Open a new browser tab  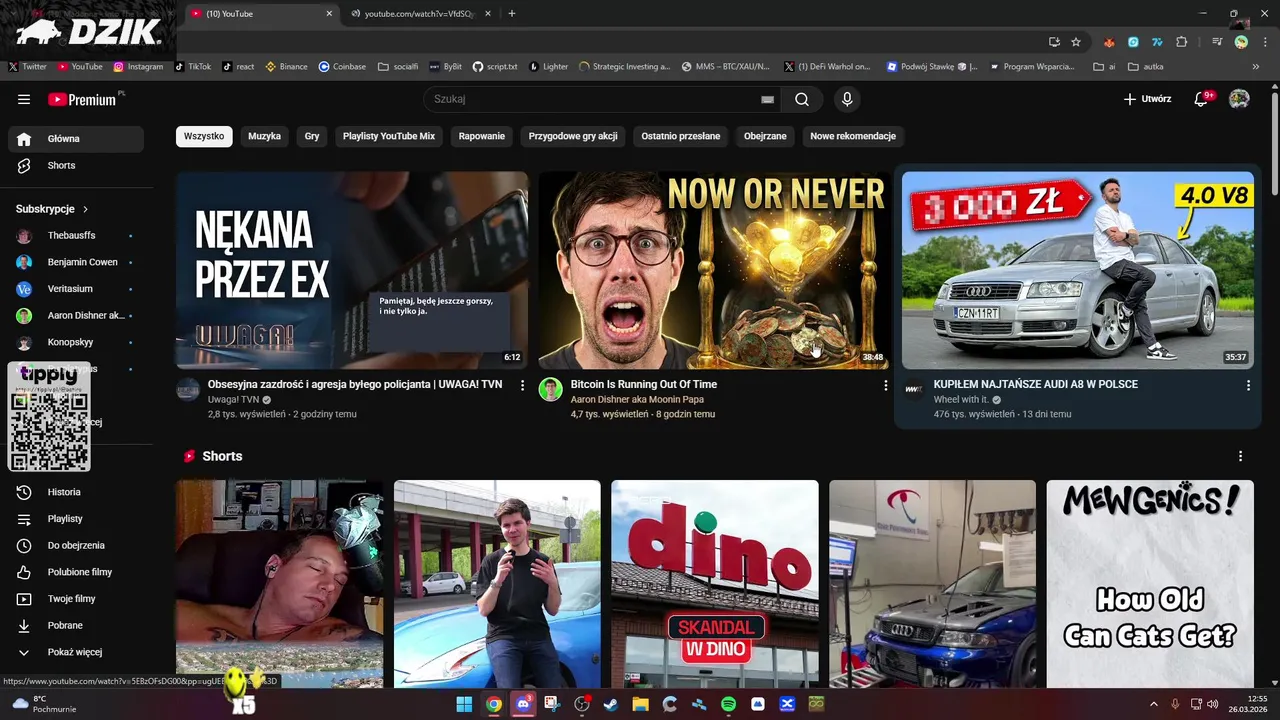pos(512,14)
